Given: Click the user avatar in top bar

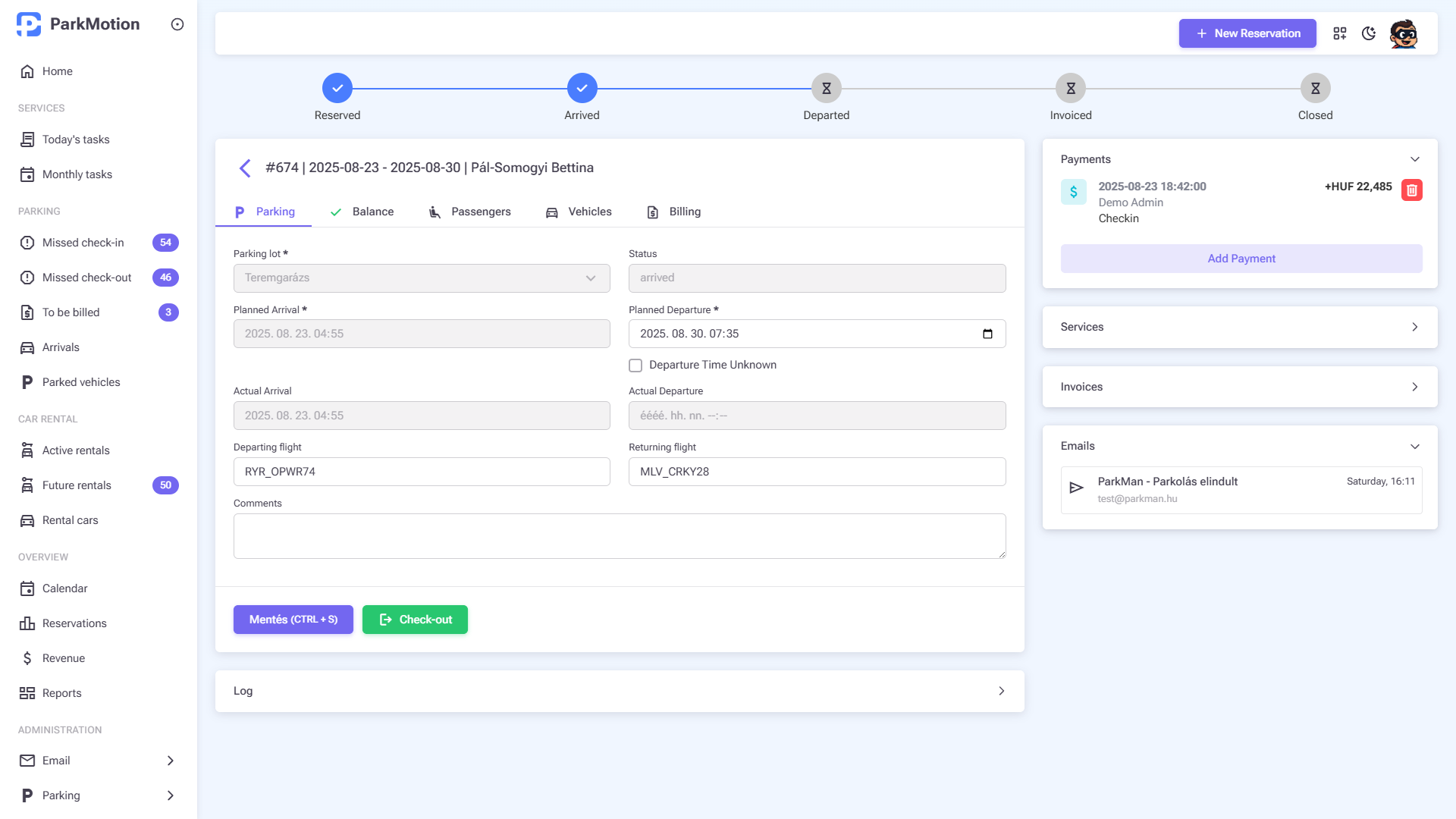Looking at the screenshot, I should pyautogui.click(x=1404, y=33).
